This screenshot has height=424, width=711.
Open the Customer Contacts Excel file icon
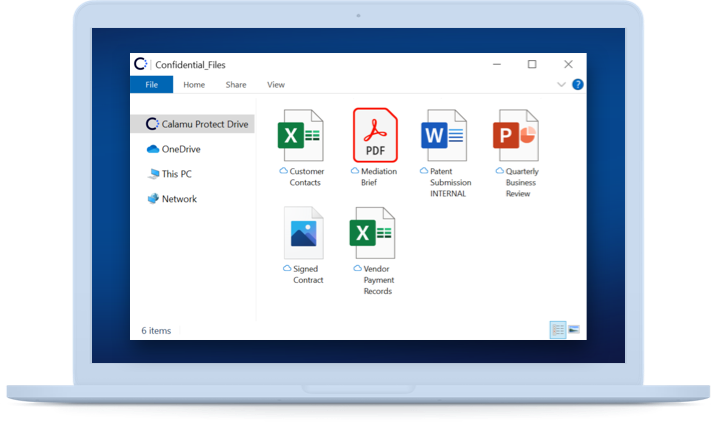[301, 135]
